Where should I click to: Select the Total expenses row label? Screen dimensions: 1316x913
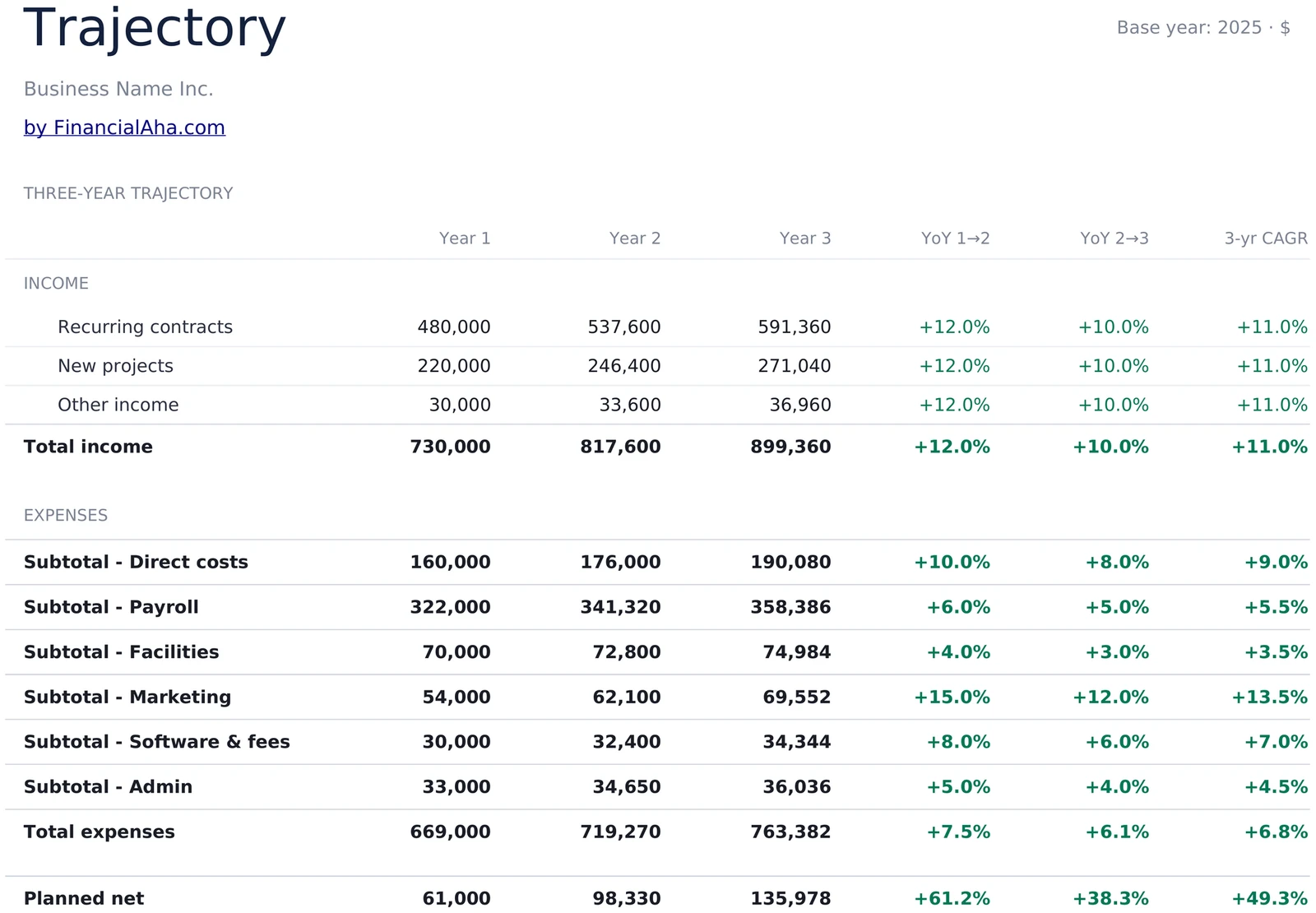click(100, 832)
